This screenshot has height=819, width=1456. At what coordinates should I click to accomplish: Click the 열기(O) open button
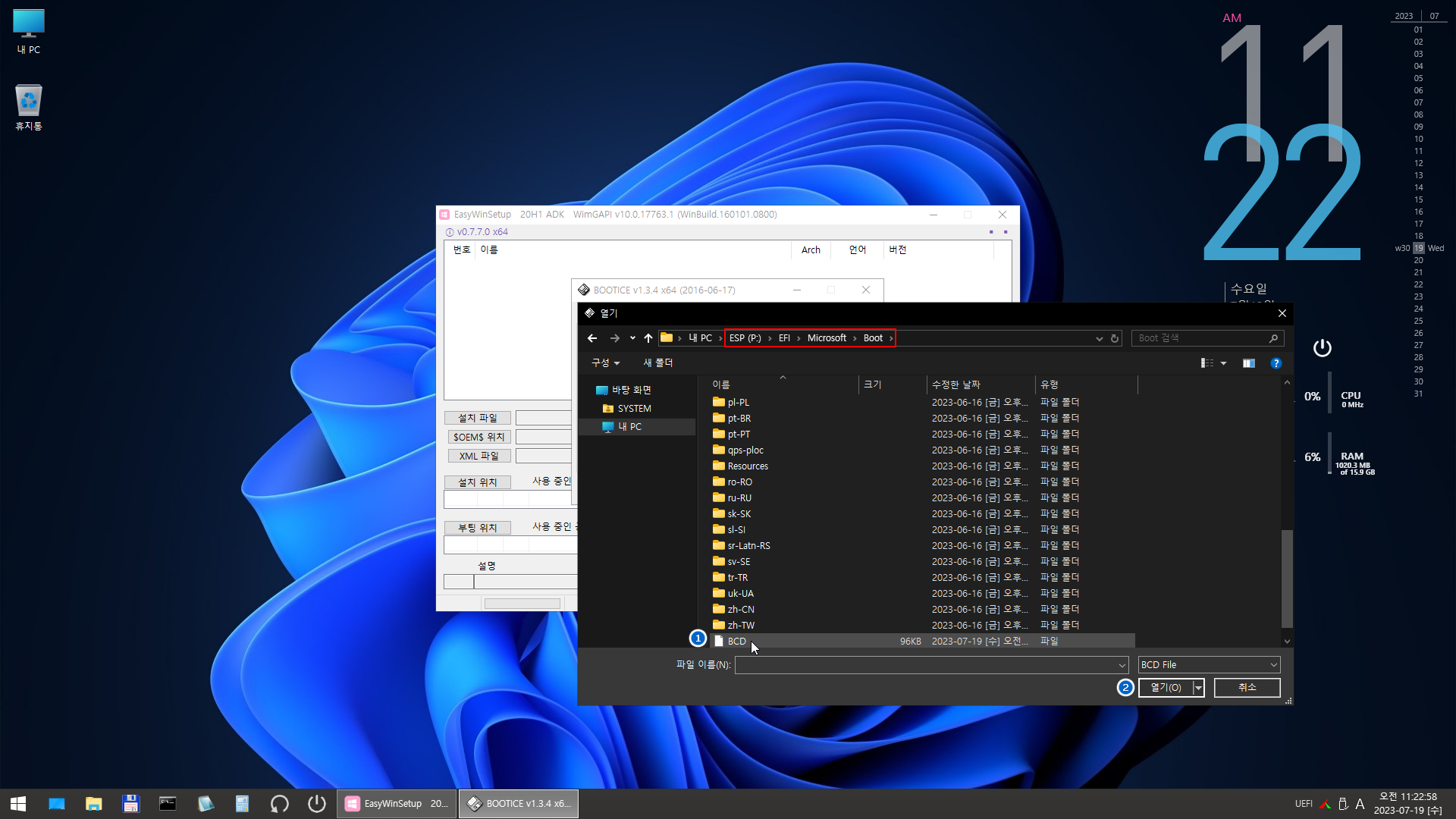(x=1166, y=688)
